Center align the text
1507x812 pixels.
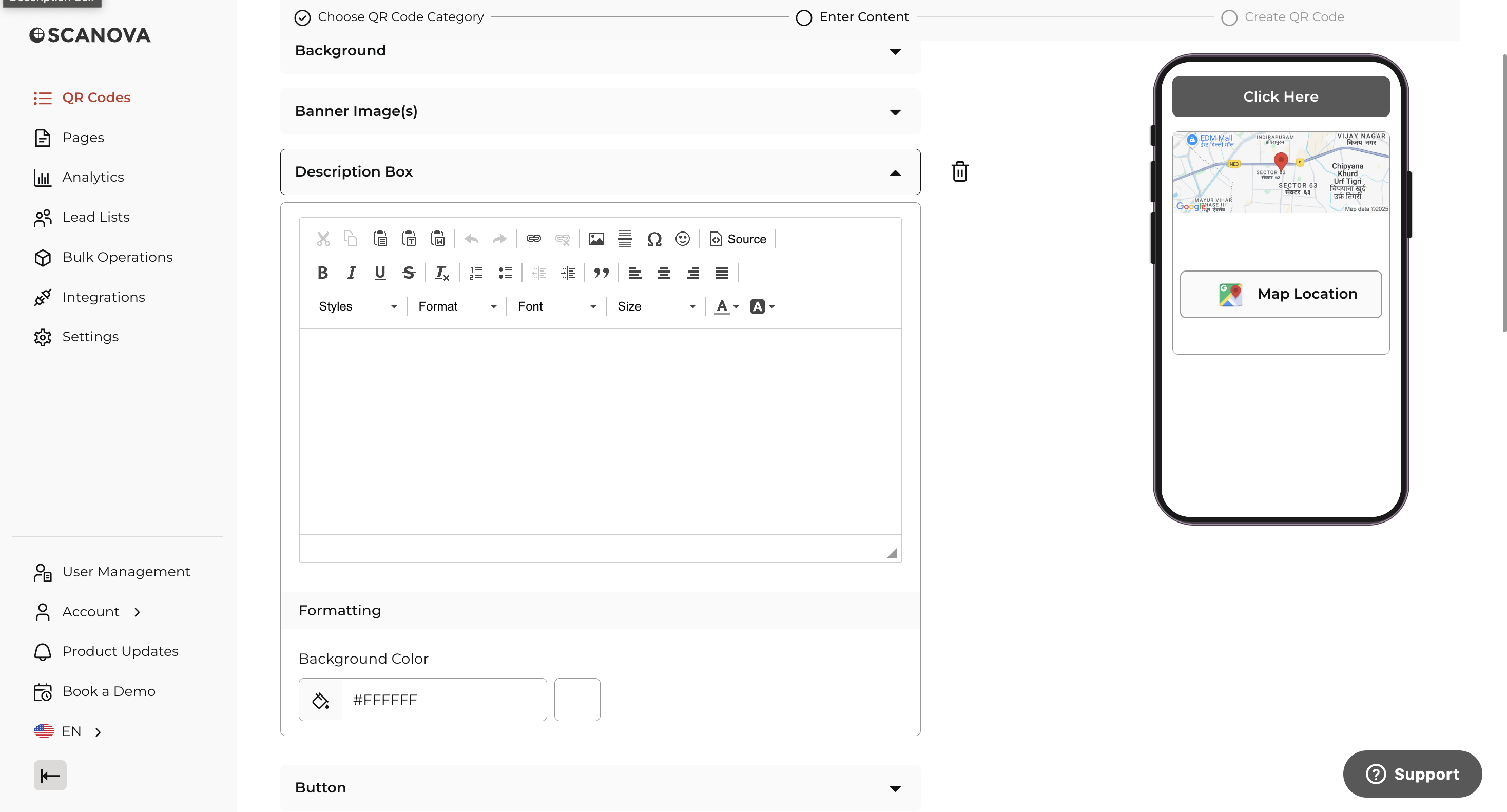coord(664,273)
